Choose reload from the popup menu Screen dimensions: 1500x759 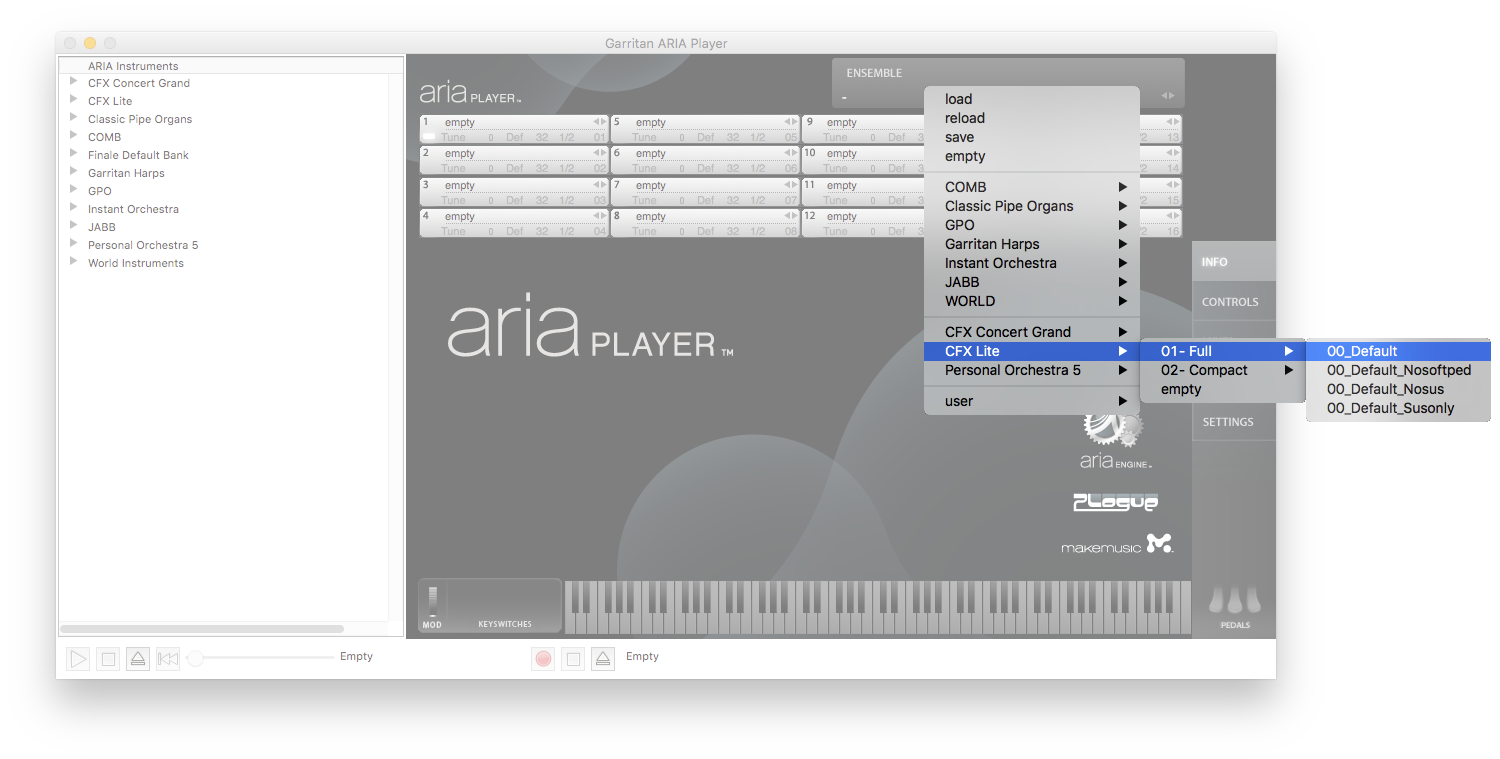pyautogui.click(x=1032, y=118)
